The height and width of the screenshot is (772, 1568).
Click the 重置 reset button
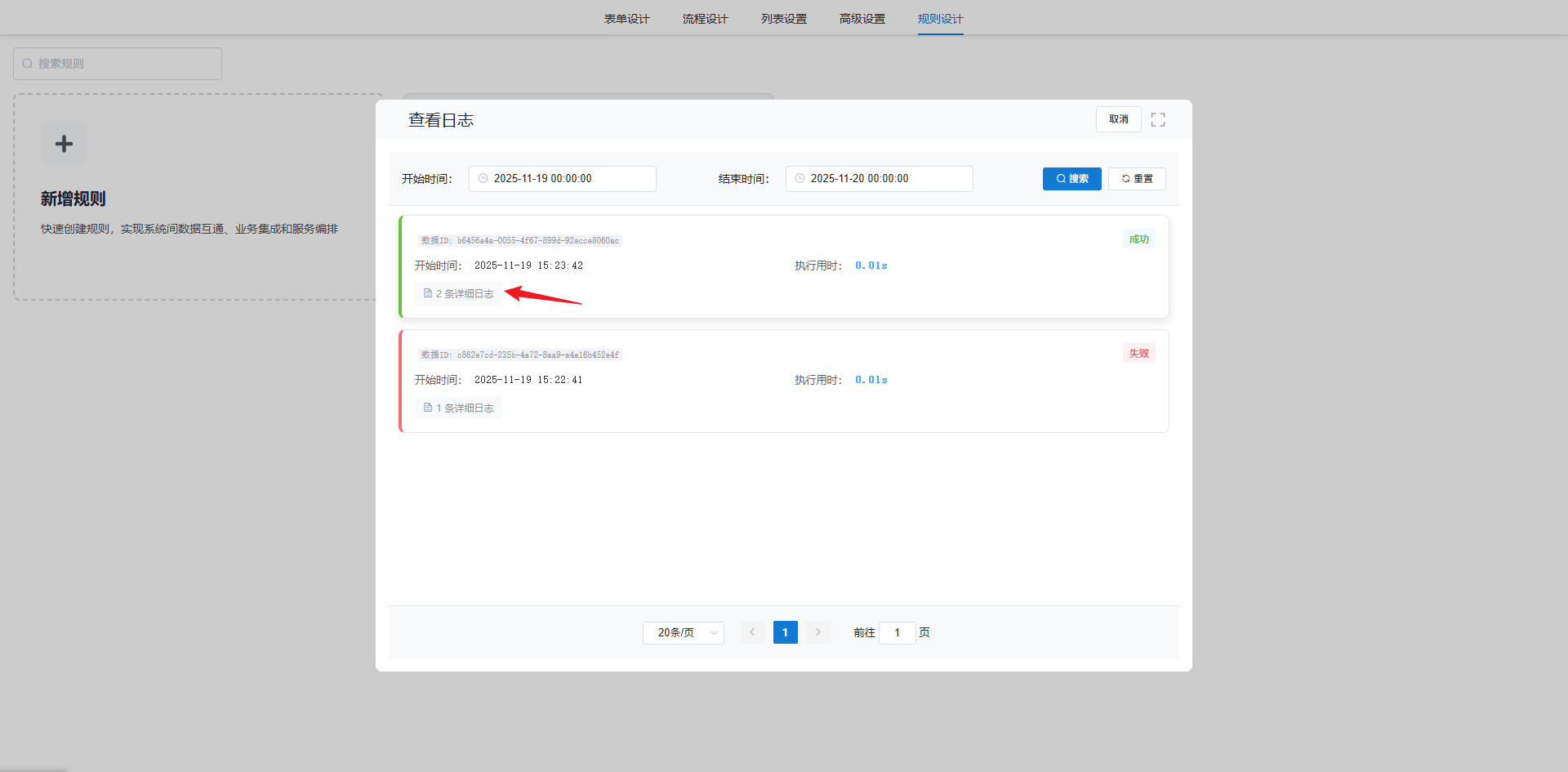[x=1137, y=179]
